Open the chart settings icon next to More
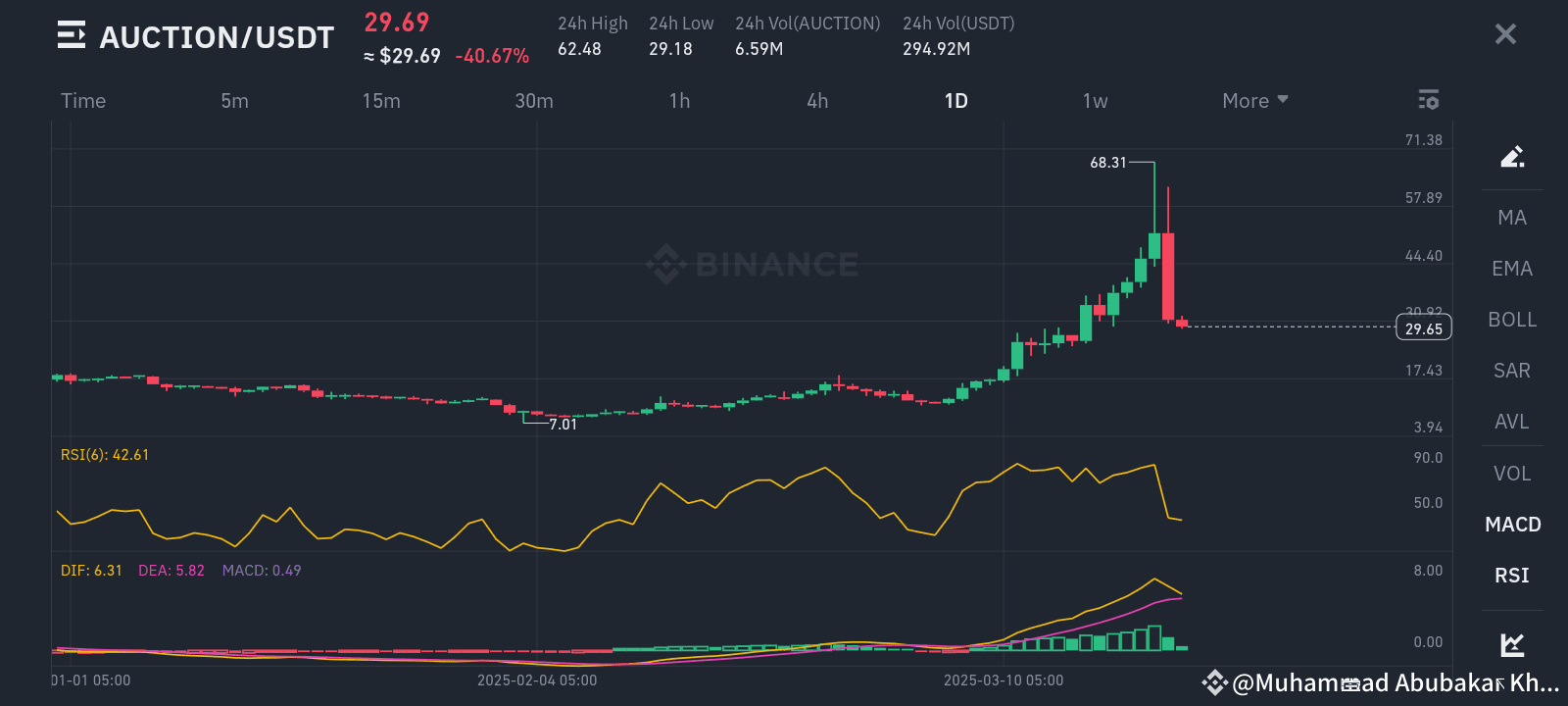 pyautogui.click(x=1429, y=100)
